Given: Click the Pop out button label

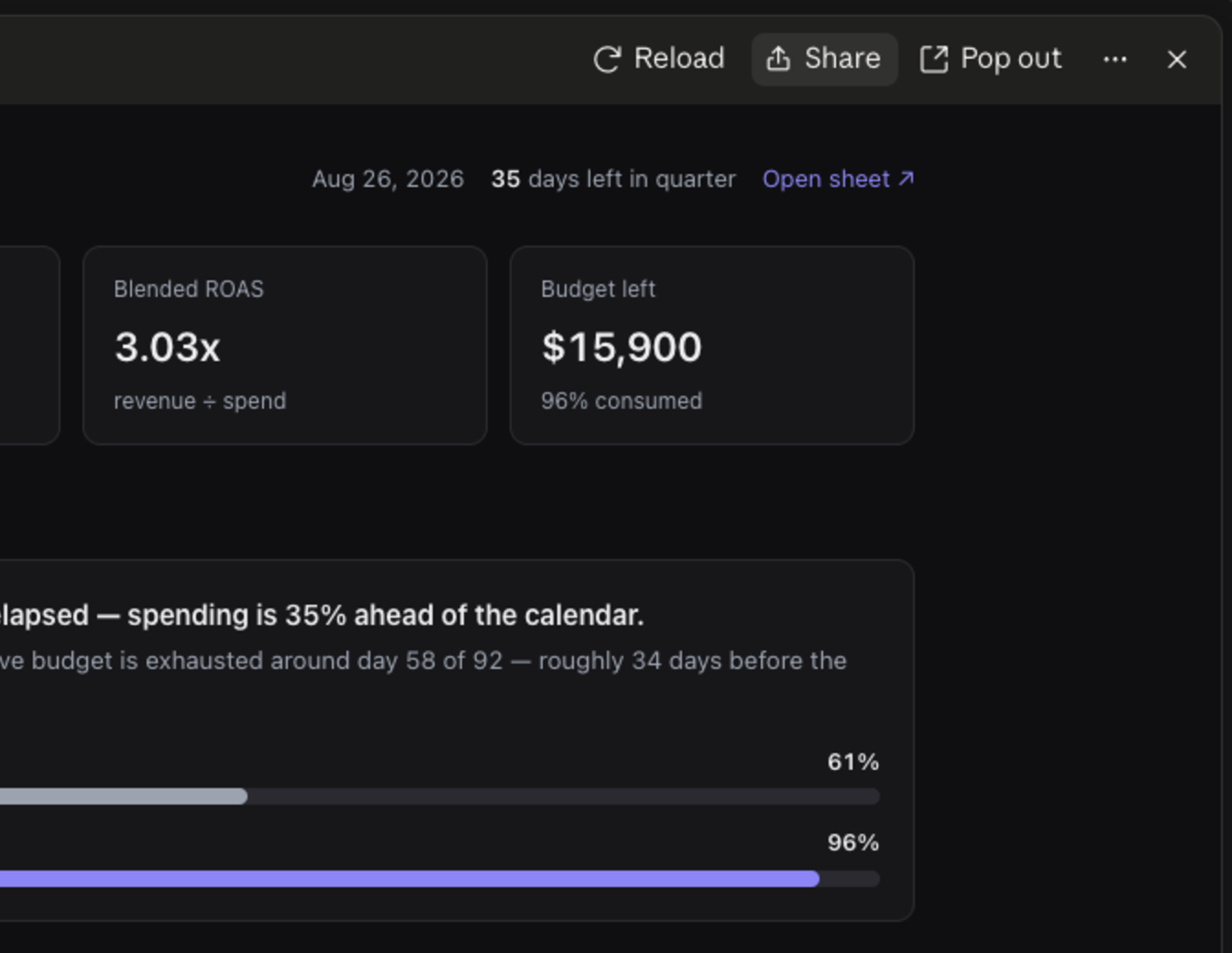Looking at the screenshot, I should pos(1011,59).
